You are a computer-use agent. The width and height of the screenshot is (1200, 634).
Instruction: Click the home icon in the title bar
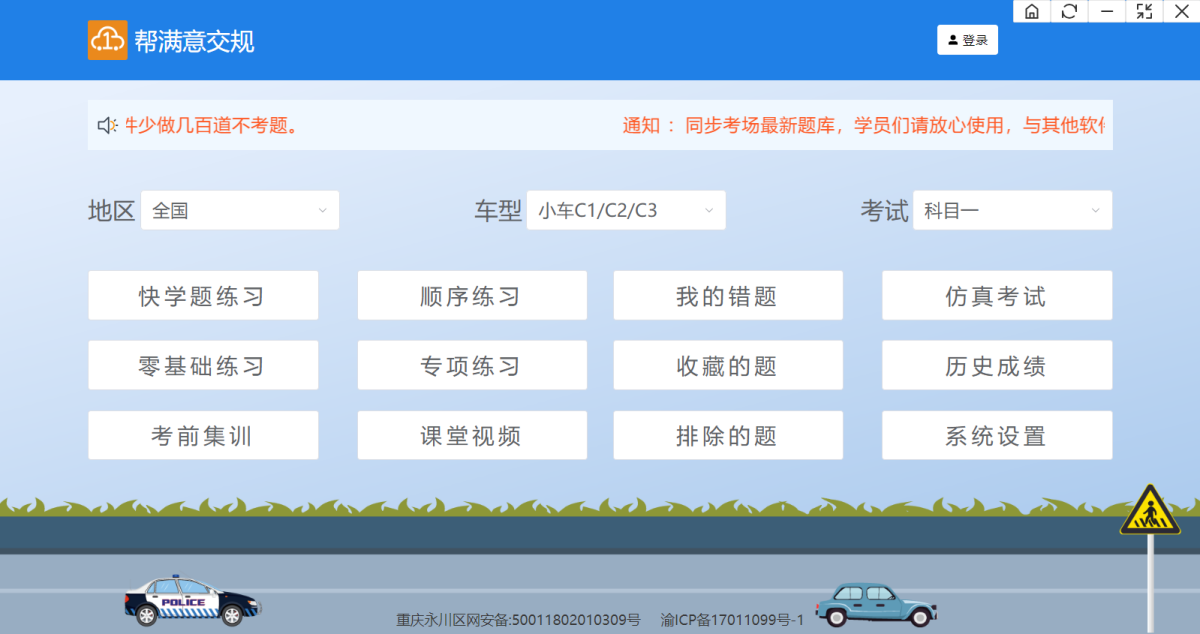[1031, 11]
